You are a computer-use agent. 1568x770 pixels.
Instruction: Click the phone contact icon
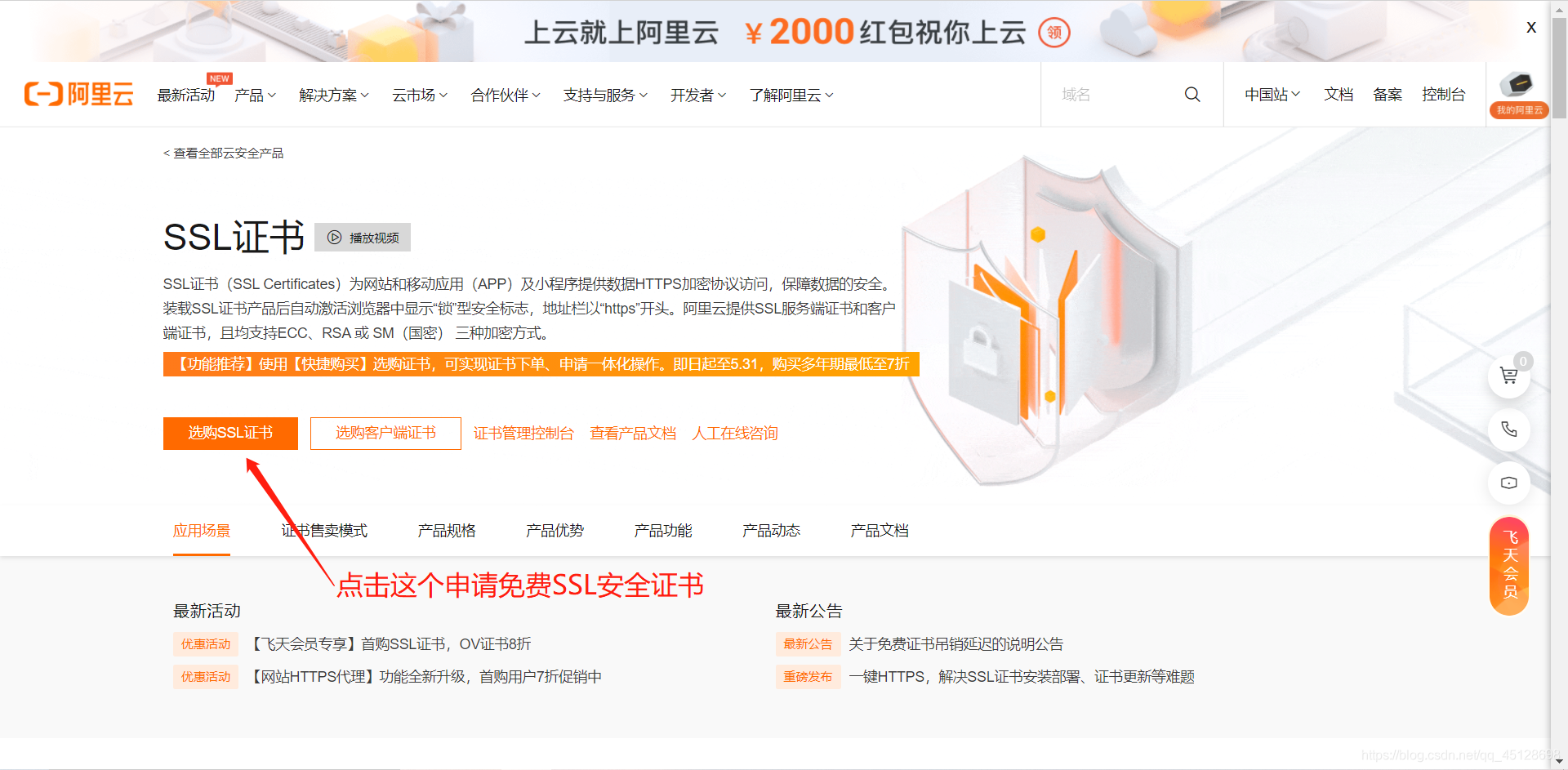[1508, 430]
